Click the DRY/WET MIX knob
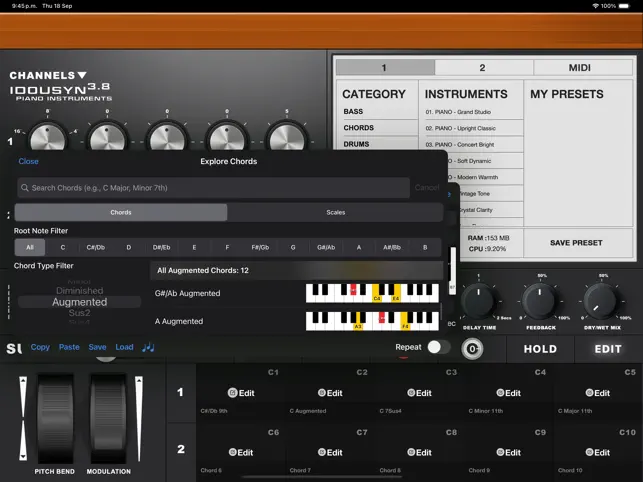Image resolution: width=643 pixels, height=482 pixels. tap(601, 301)
